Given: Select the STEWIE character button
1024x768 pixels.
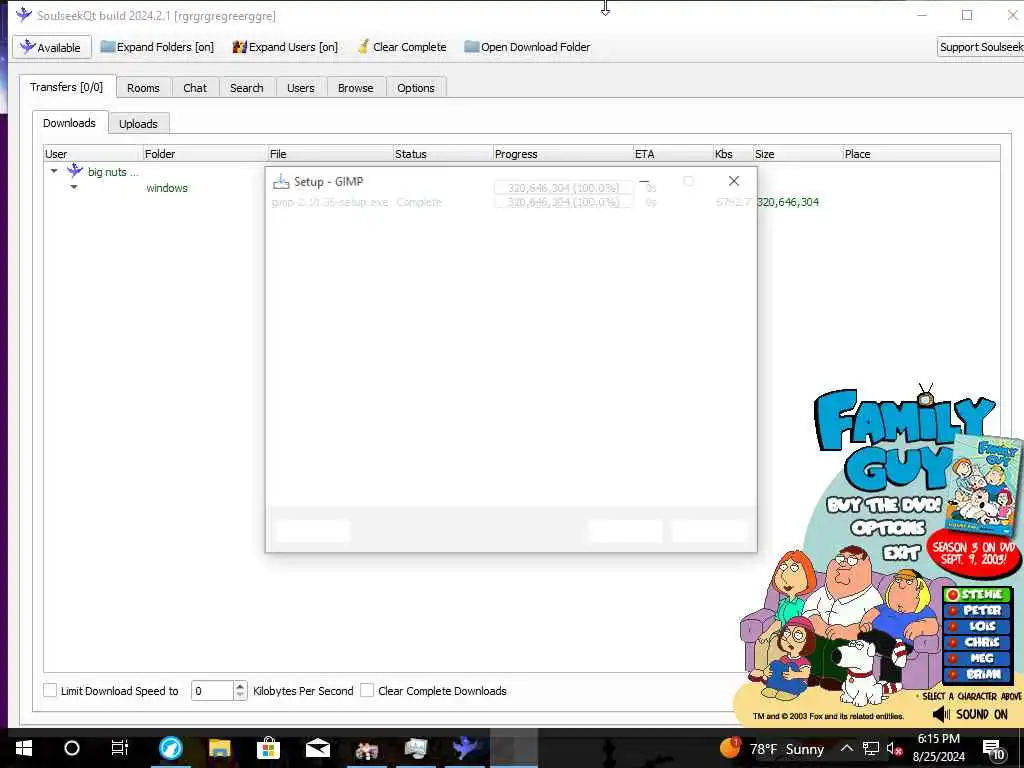Looking at the screenshot, I should (x=978, y=594).
